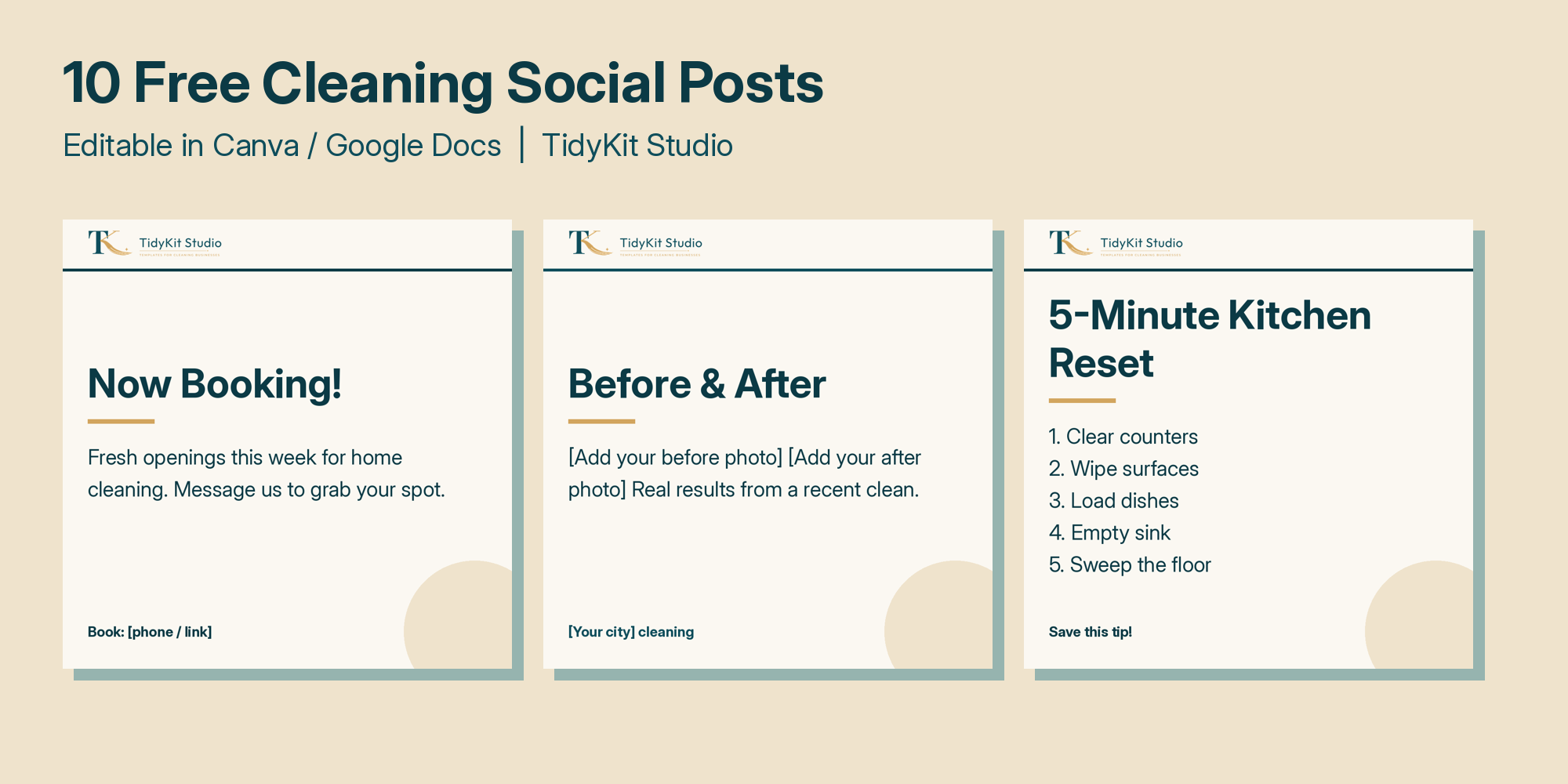Select 'Editable in Canva / Google Docs' subtitle
The width and height of the screenshot is (1568, 784).
pos(282,146)
